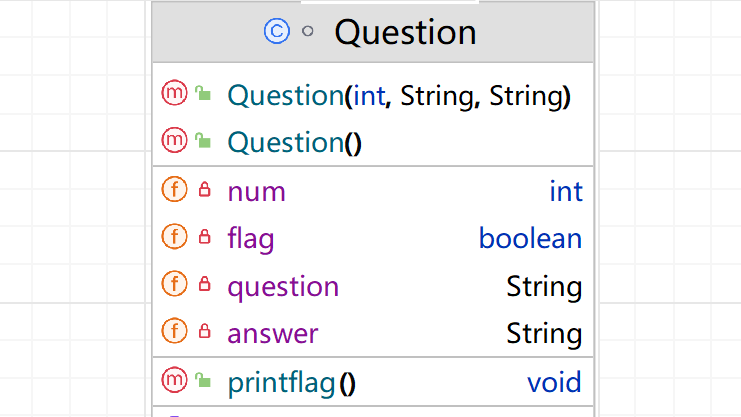
Task: Click the public lock icon beside printflag()
Action: click(x=204, y=380)
